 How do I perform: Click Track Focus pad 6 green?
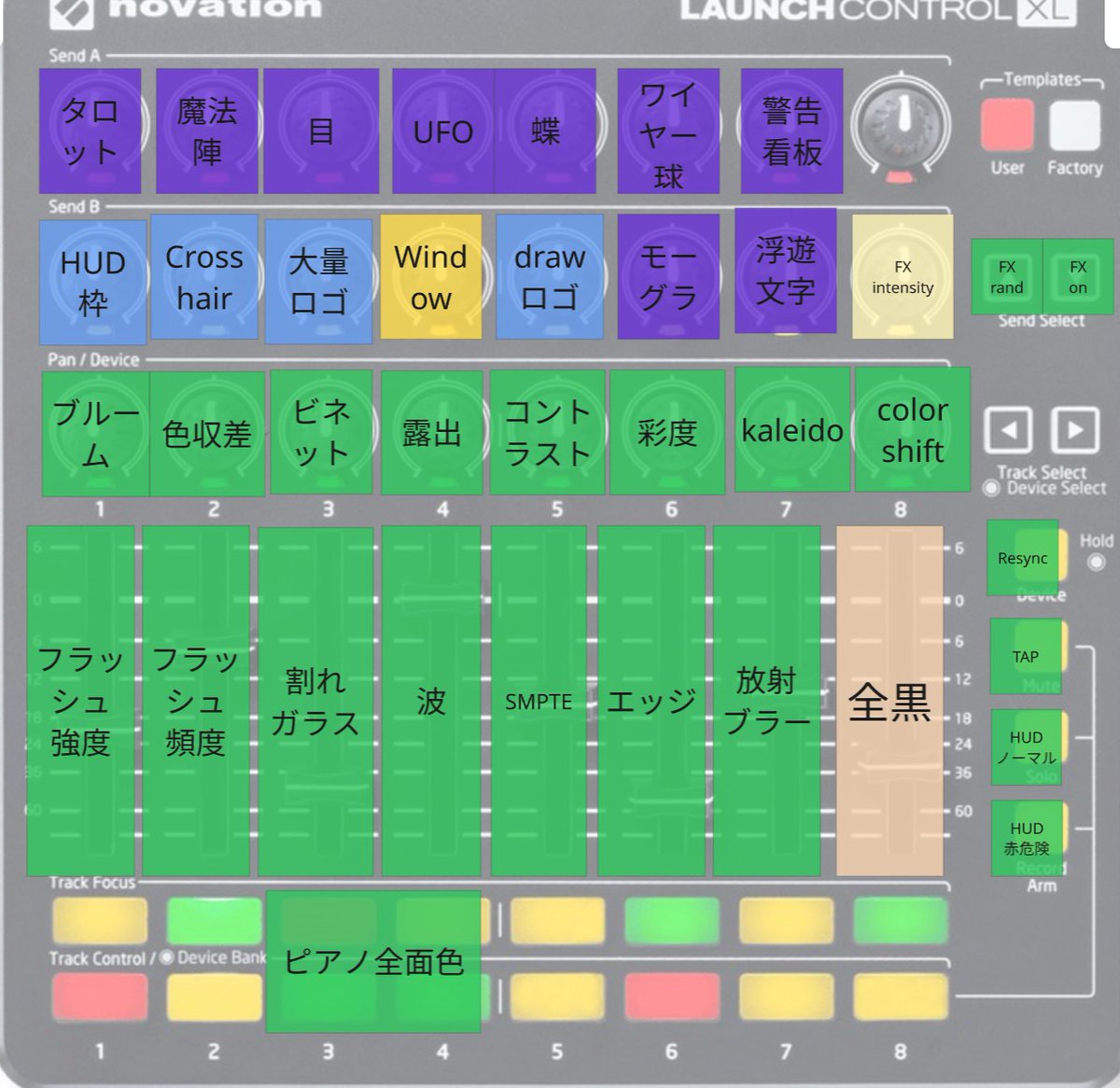click(672, 920)
